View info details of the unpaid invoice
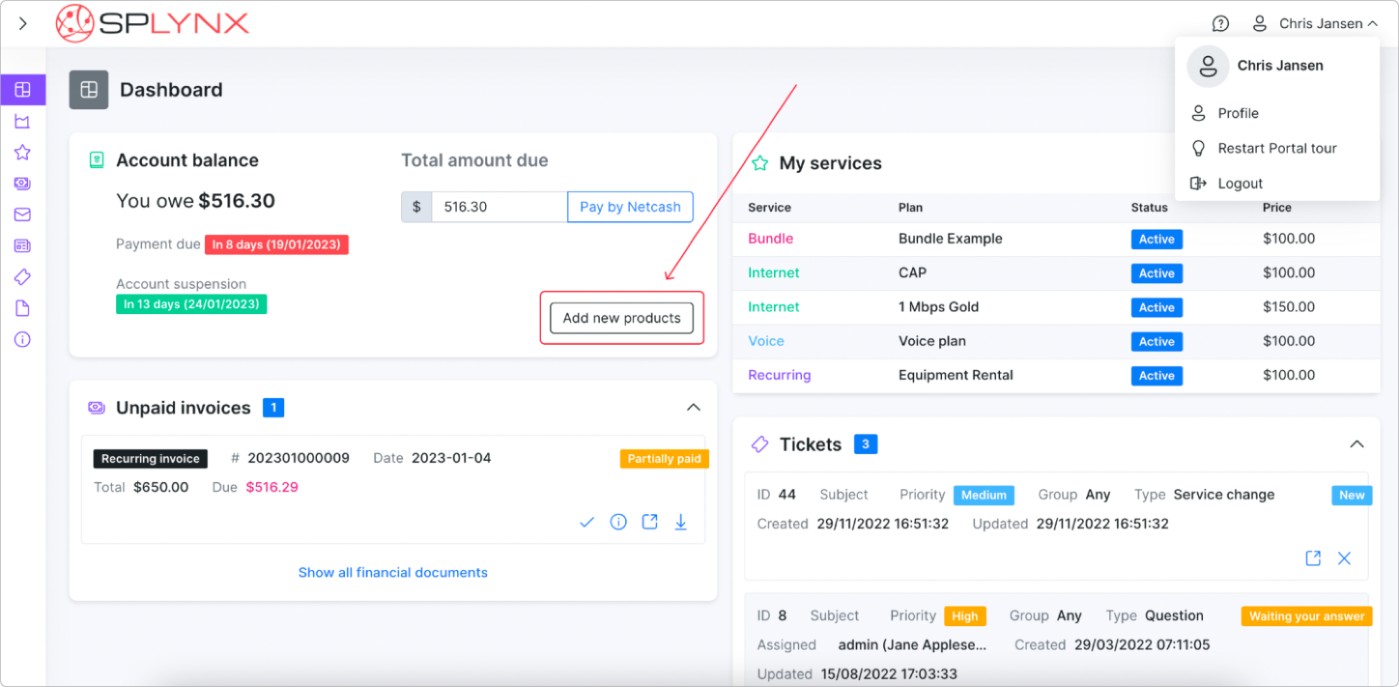Image resolution: width=1399 pixels, height=687 pixels. point(618,521)
